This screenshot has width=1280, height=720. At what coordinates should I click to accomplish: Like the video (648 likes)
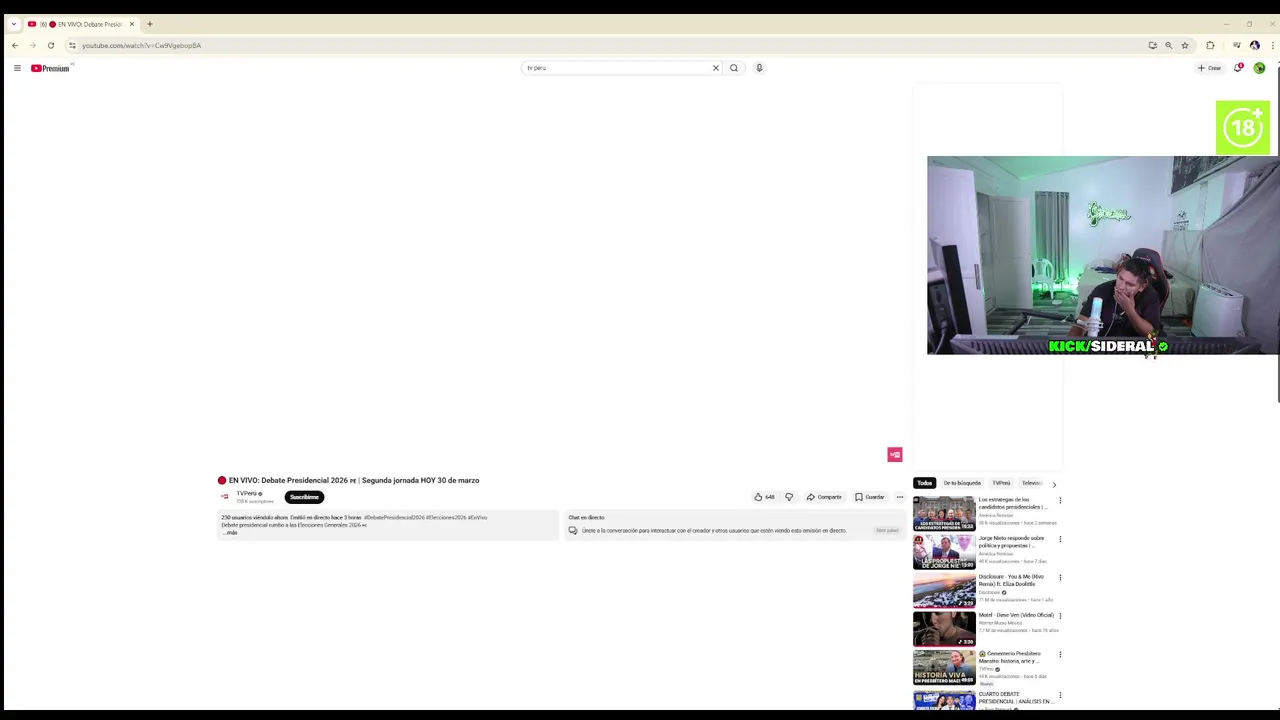click(765, 497)
